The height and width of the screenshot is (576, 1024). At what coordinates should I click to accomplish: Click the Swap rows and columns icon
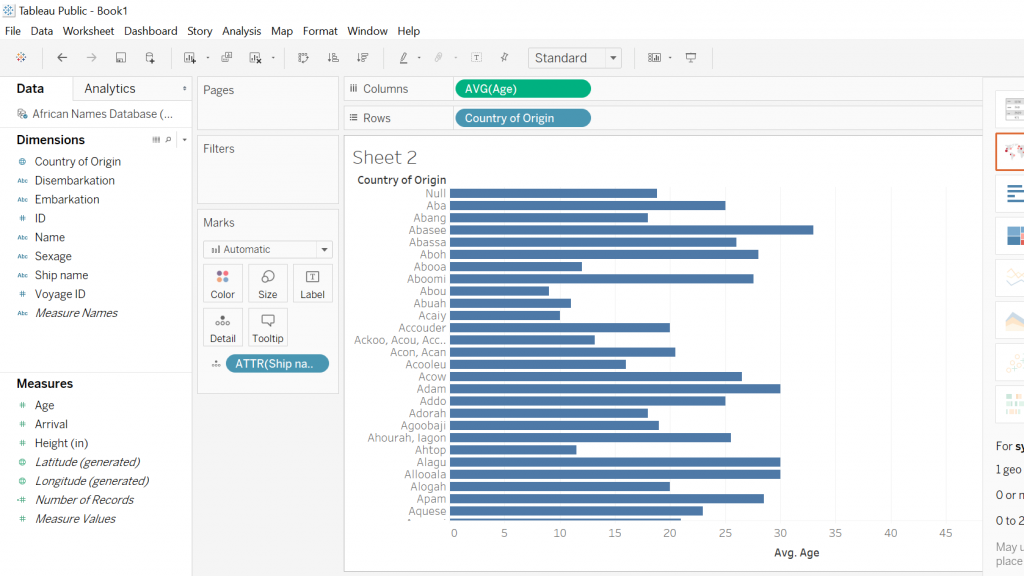(303, 58)
